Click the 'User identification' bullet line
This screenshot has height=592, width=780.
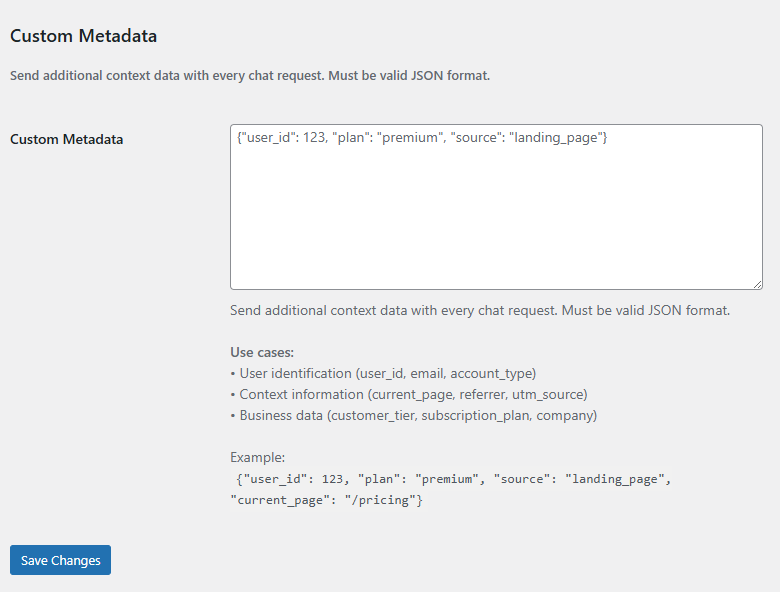coord(383,373)
